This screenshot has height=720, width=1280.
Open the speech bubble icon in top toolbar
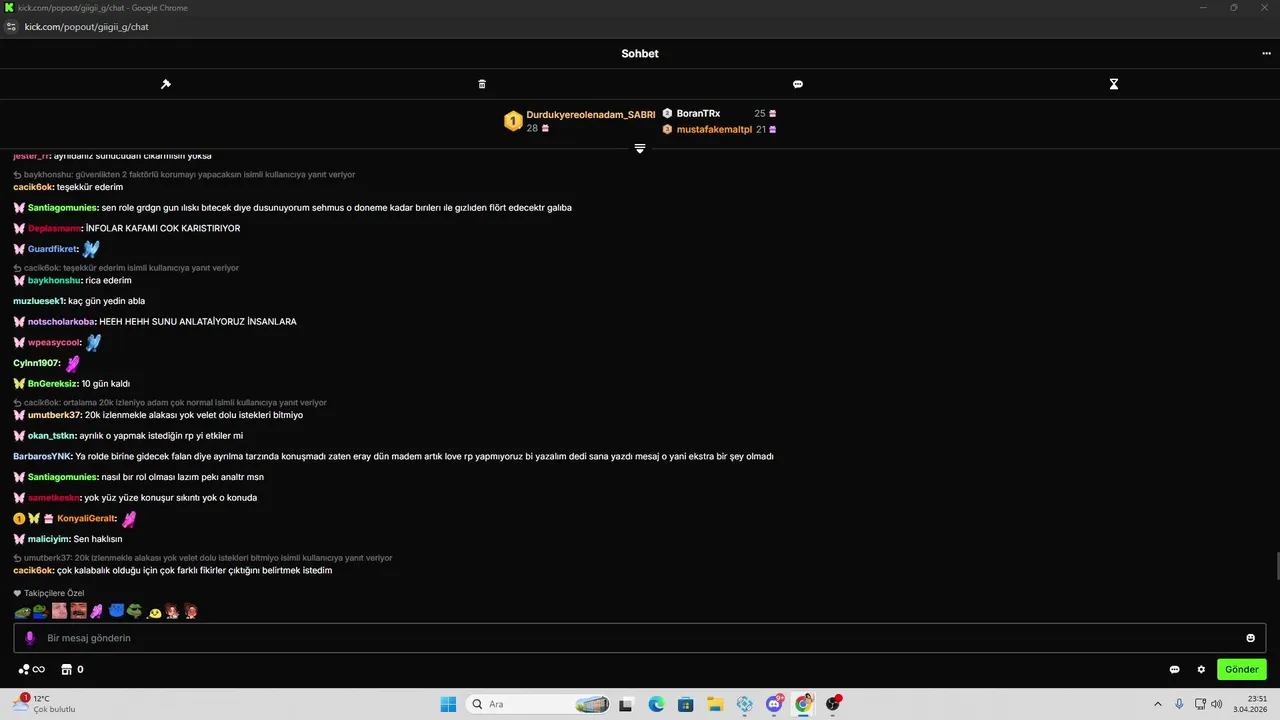[x=798, y=84]
